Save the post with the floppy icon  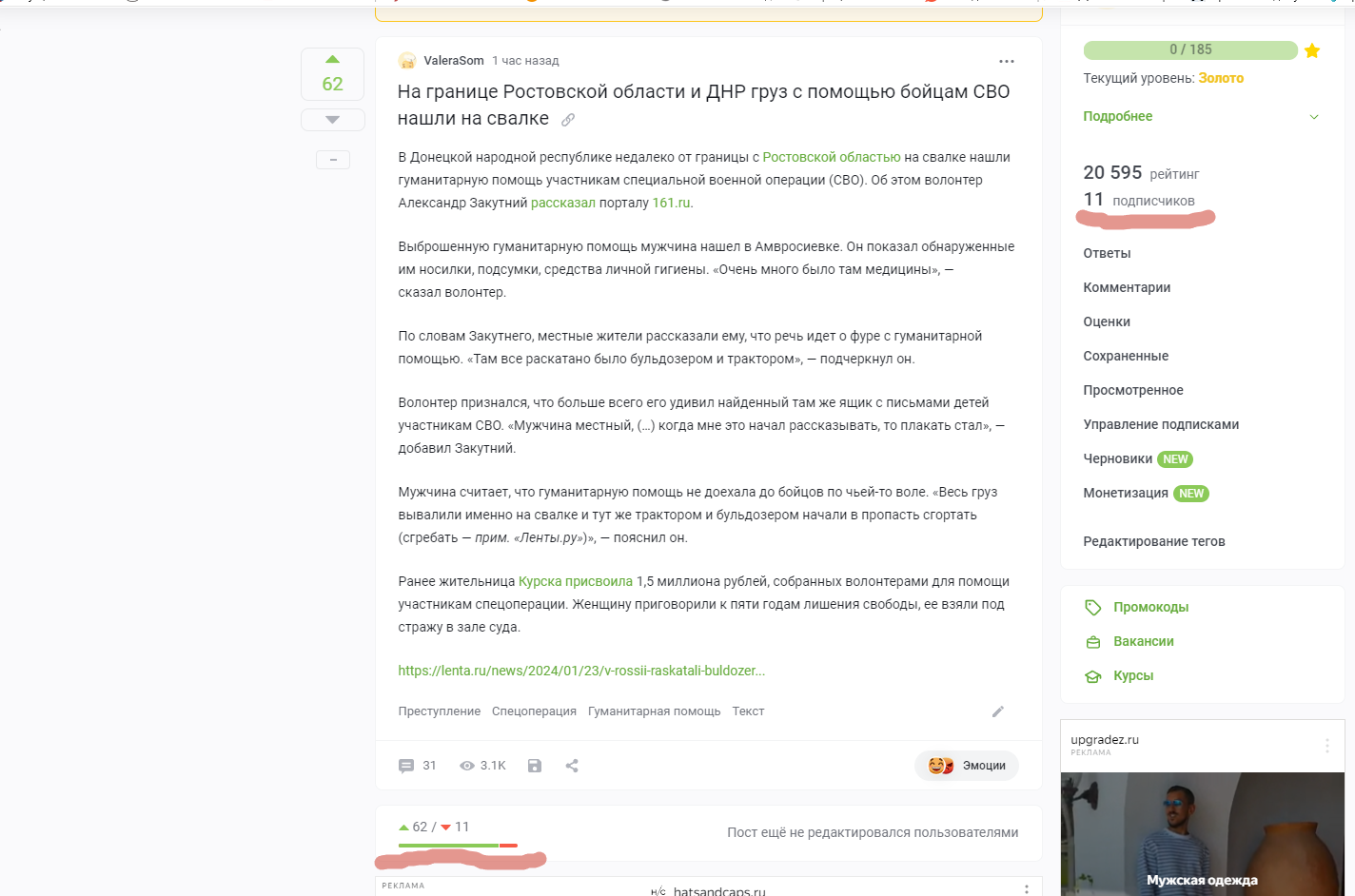click(x=535, y=766)
